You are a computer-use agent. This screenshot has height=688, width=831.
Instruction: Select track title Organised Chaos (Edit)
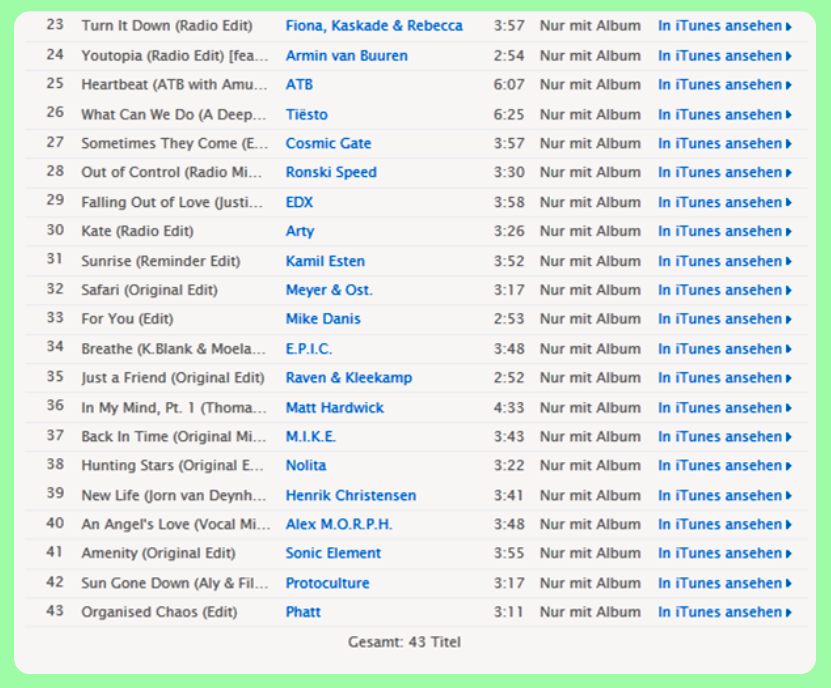159,612
